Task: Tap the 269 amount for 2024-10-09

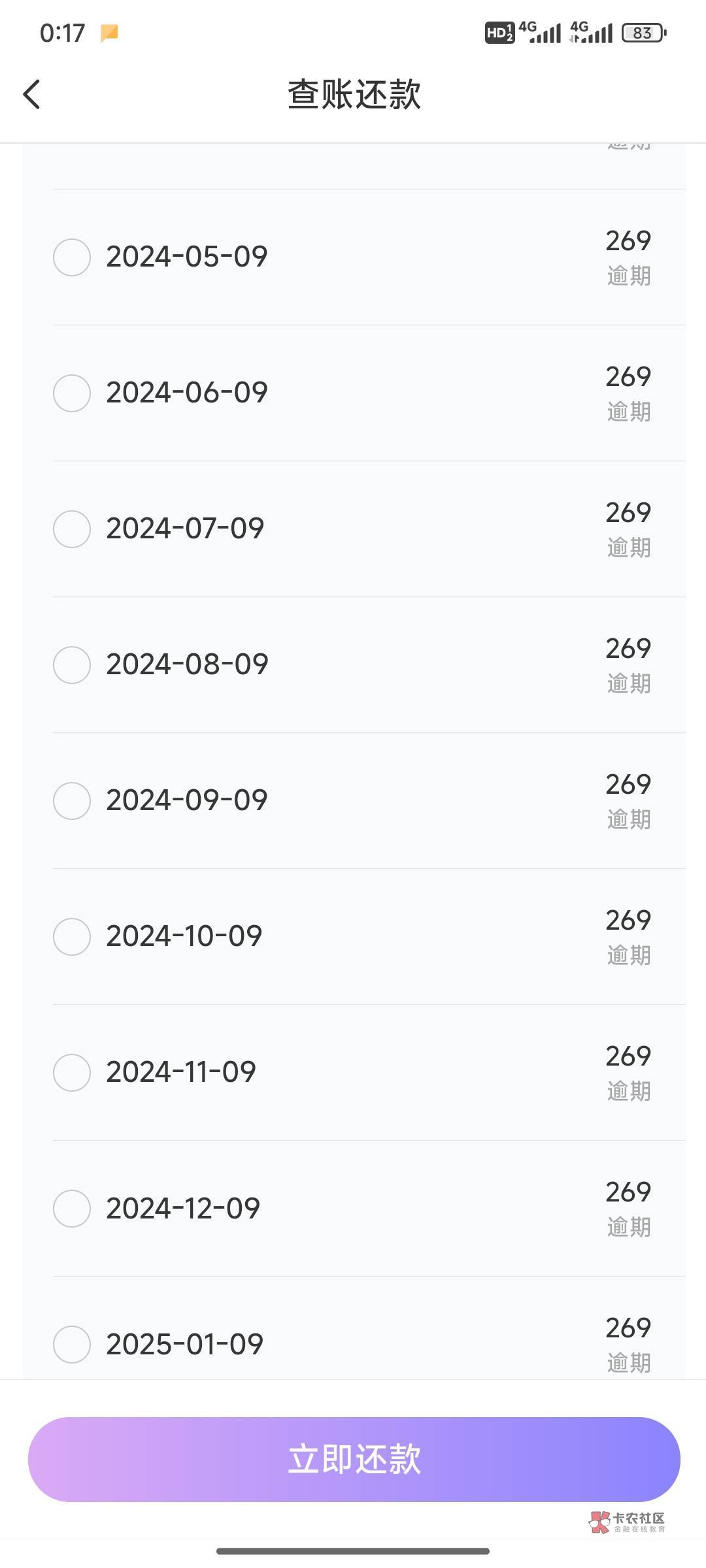Action: 628,921
